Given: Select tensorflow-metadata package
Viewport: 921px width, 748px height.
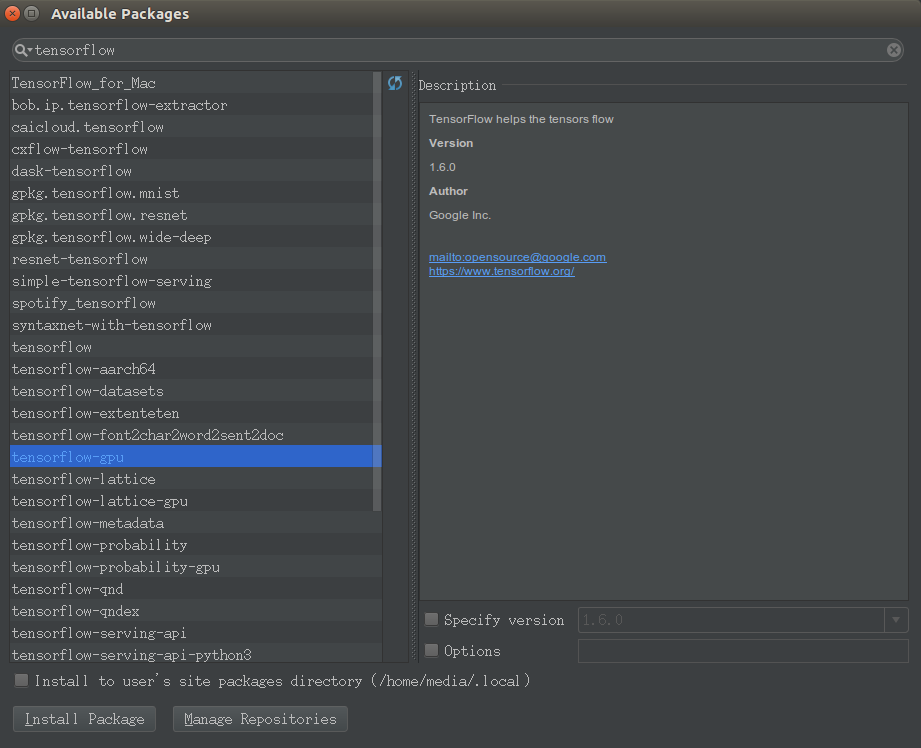Looking at the screenshot, I should point(196,523).
